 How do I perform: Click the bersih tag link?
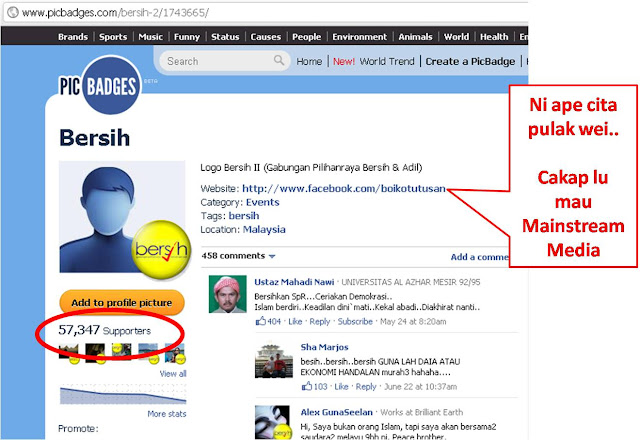click(x=244, y=216)
